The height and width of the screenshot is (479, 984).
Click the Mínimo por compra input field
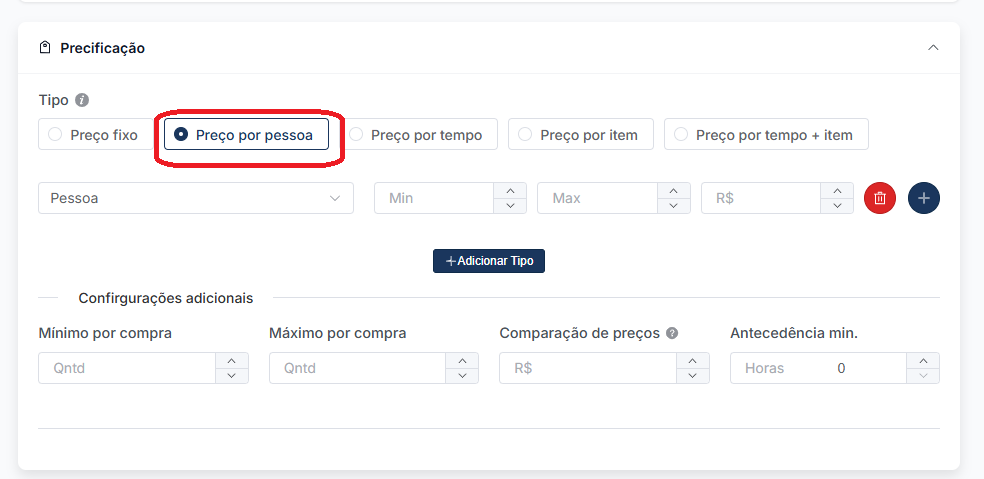coord(127,368)
